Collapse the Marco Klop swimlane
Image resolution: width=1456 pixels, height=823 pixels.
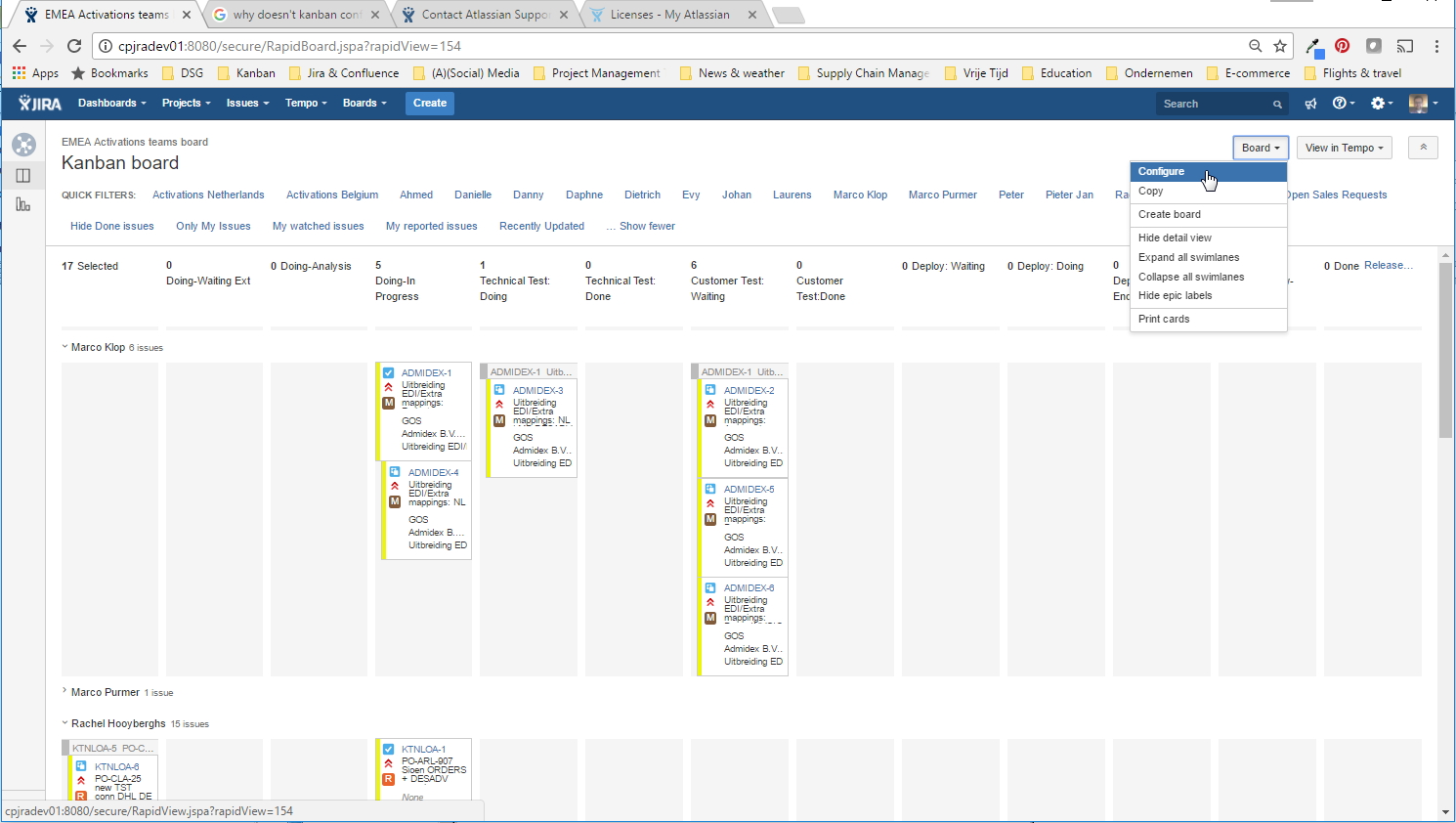pyautogui.click(x=65, y=347)
